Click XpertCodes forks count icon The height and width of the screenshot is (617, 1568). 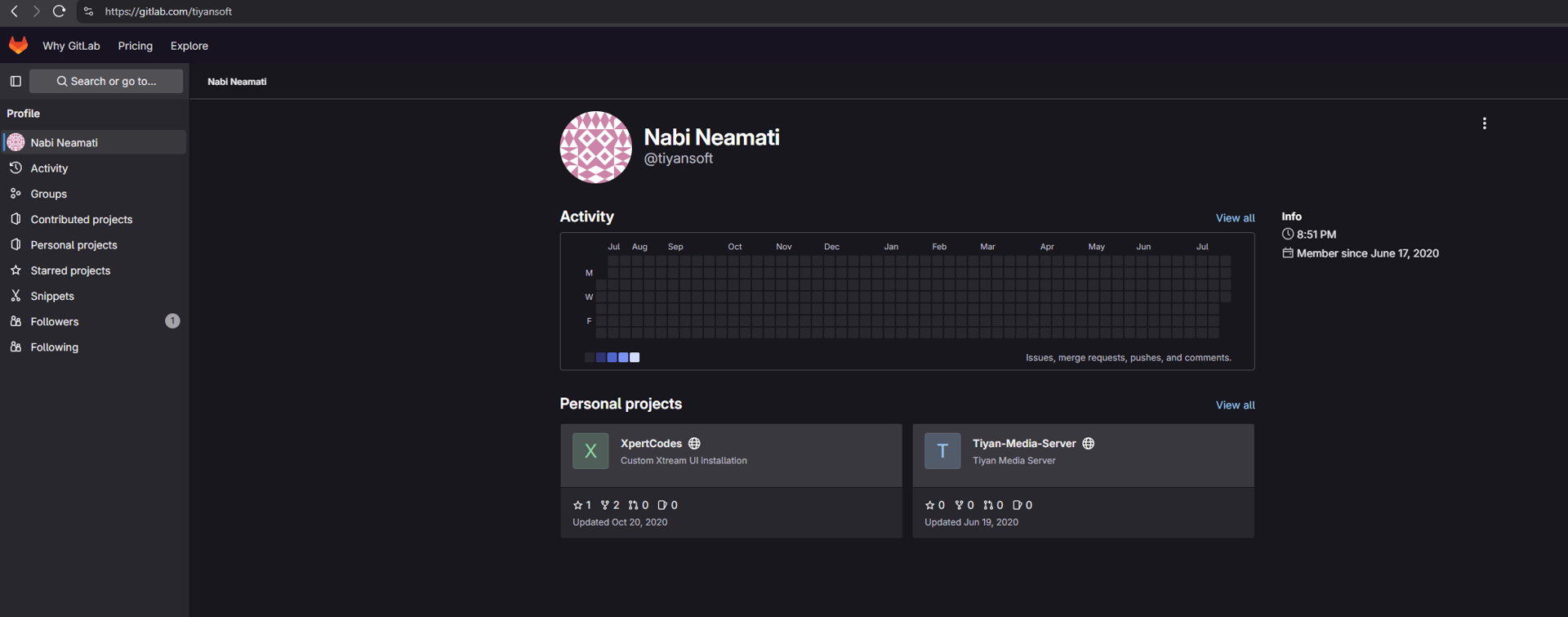click(605, 505)
